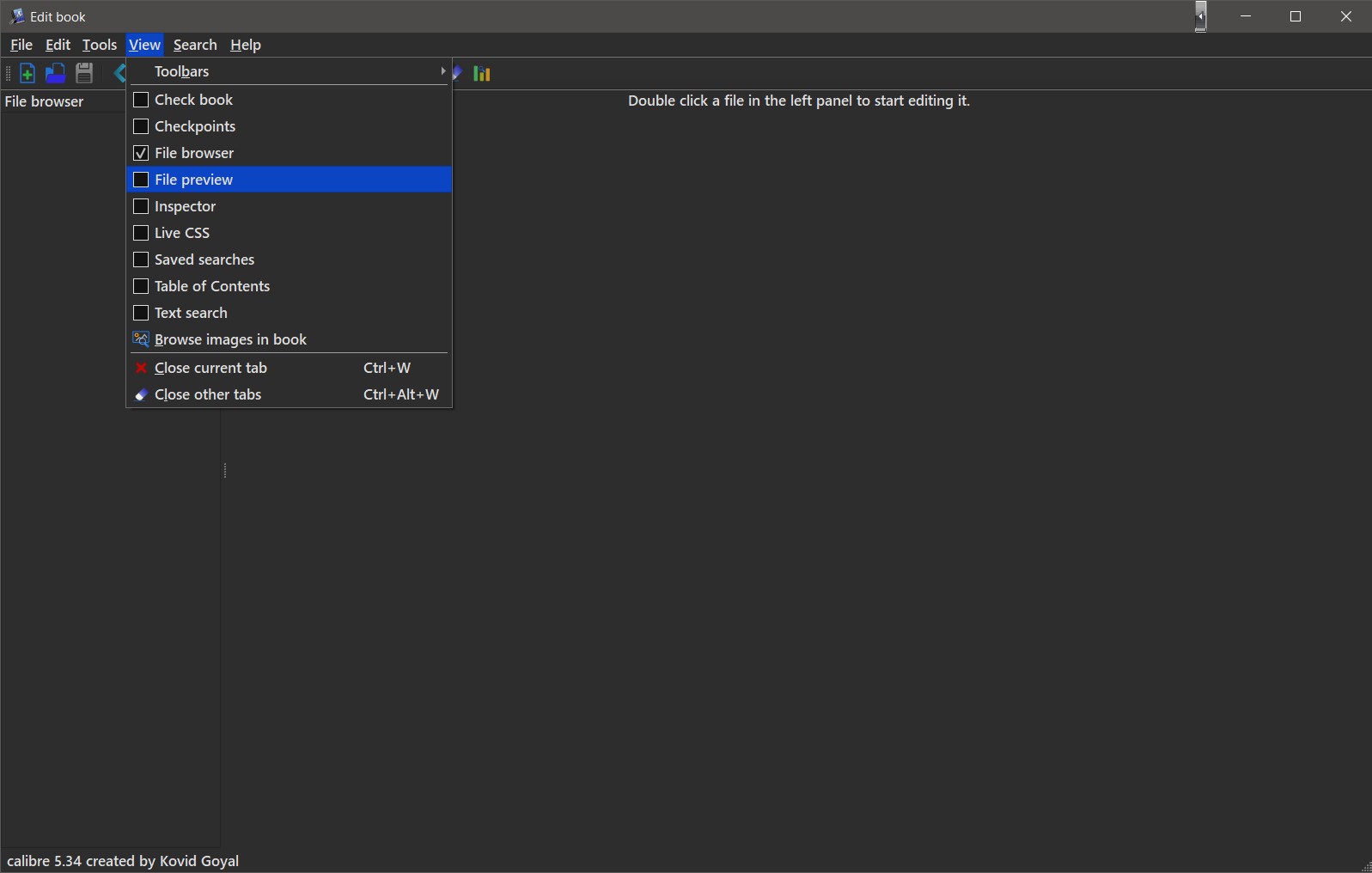Image resolution: width=1372 pixels, height=873 pixels.
Task: Click the panel splitter handle beside file browser
Action: point(224,471)
